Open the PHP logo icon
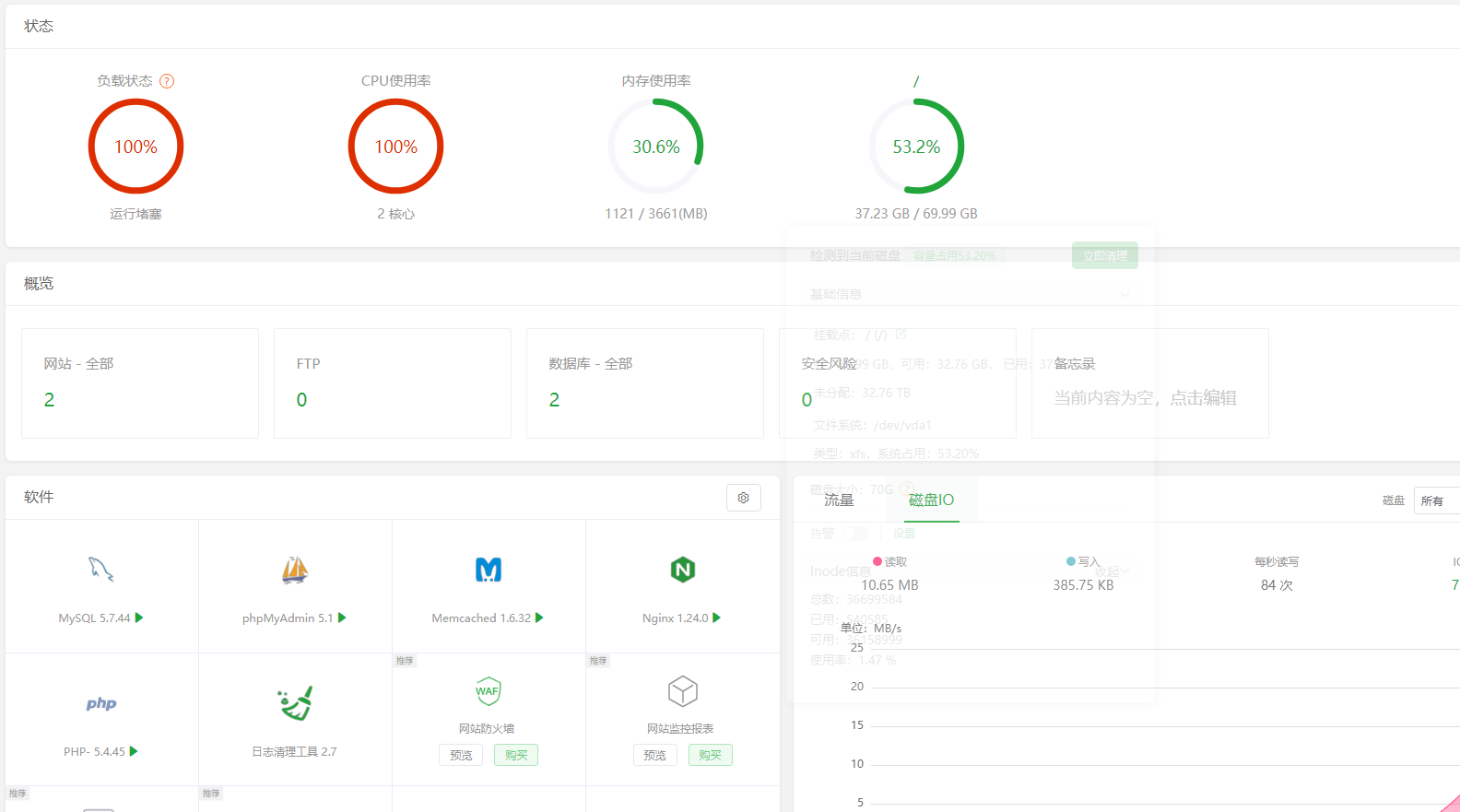 click(x=101, y=703)
